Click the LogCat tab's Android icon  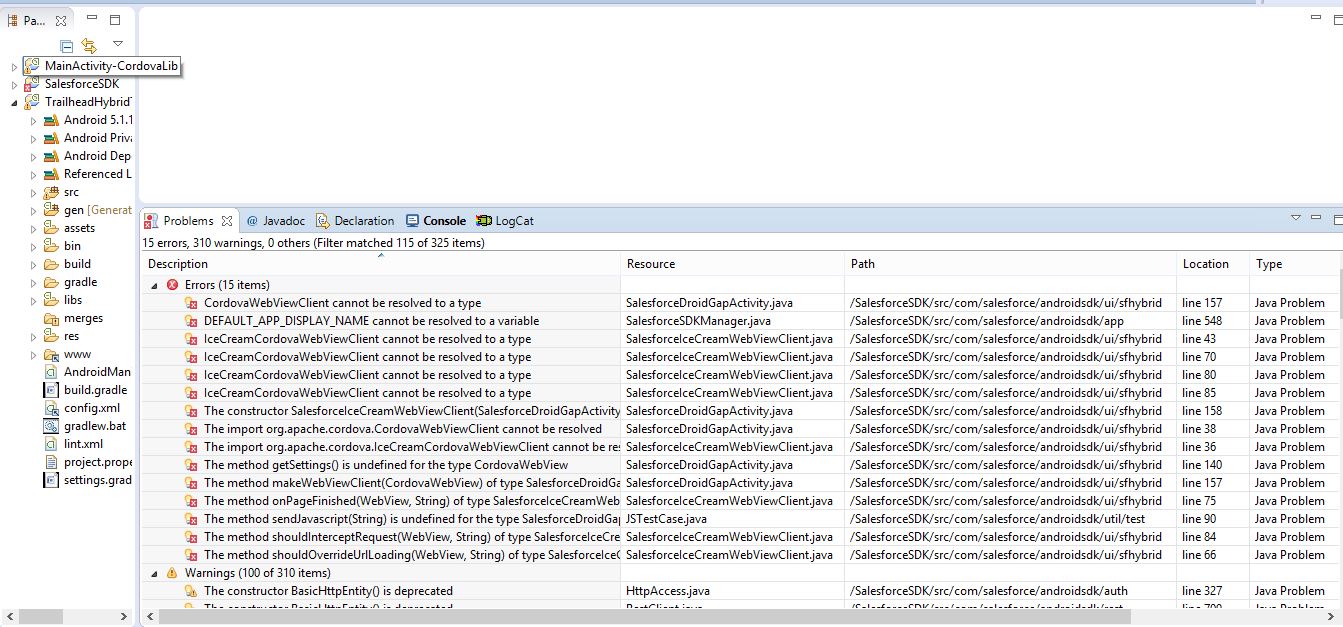click(484, 221)
